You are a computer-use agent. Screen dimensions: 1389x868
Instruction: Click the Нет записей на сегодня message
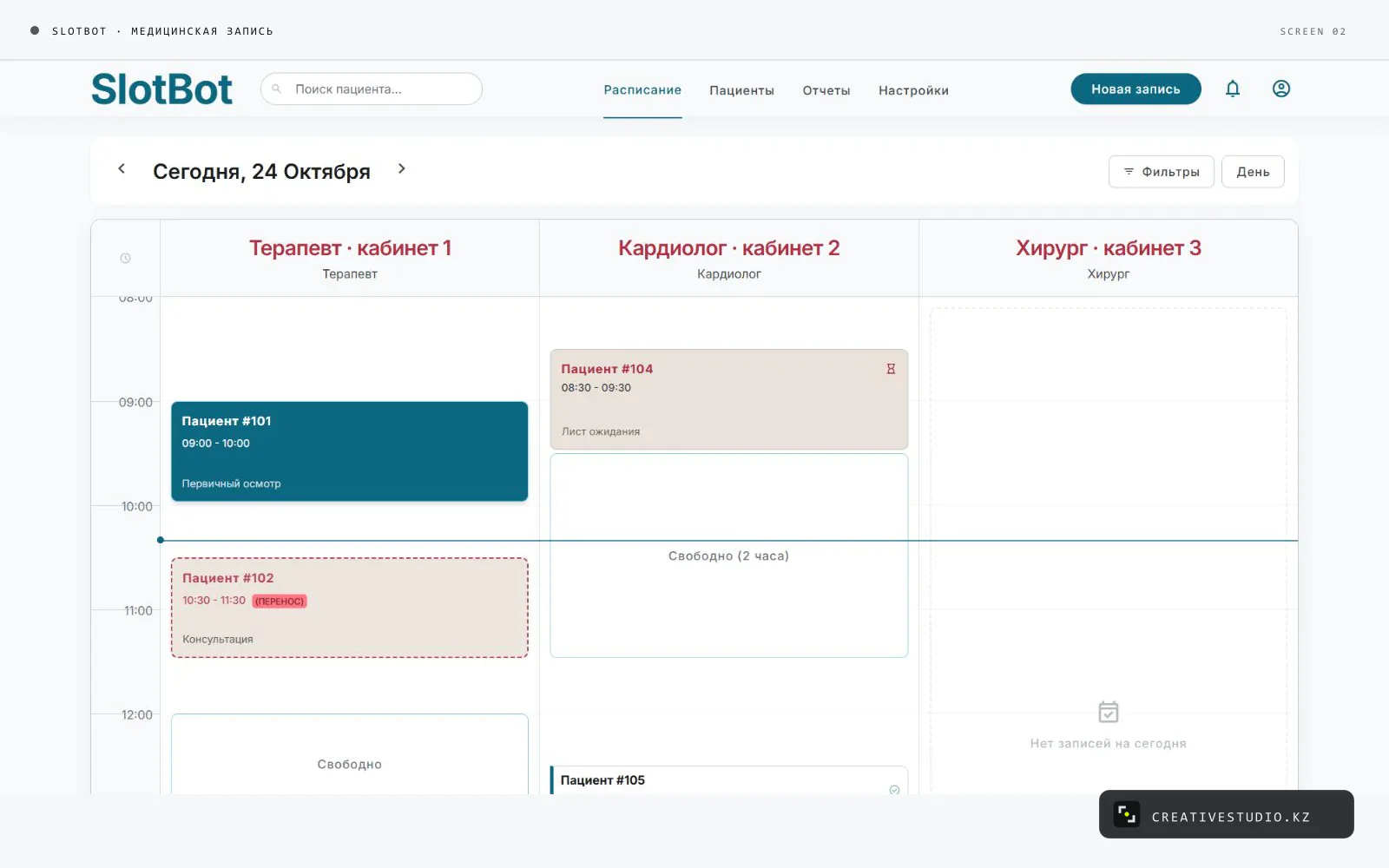click(x=1109, y=743)
